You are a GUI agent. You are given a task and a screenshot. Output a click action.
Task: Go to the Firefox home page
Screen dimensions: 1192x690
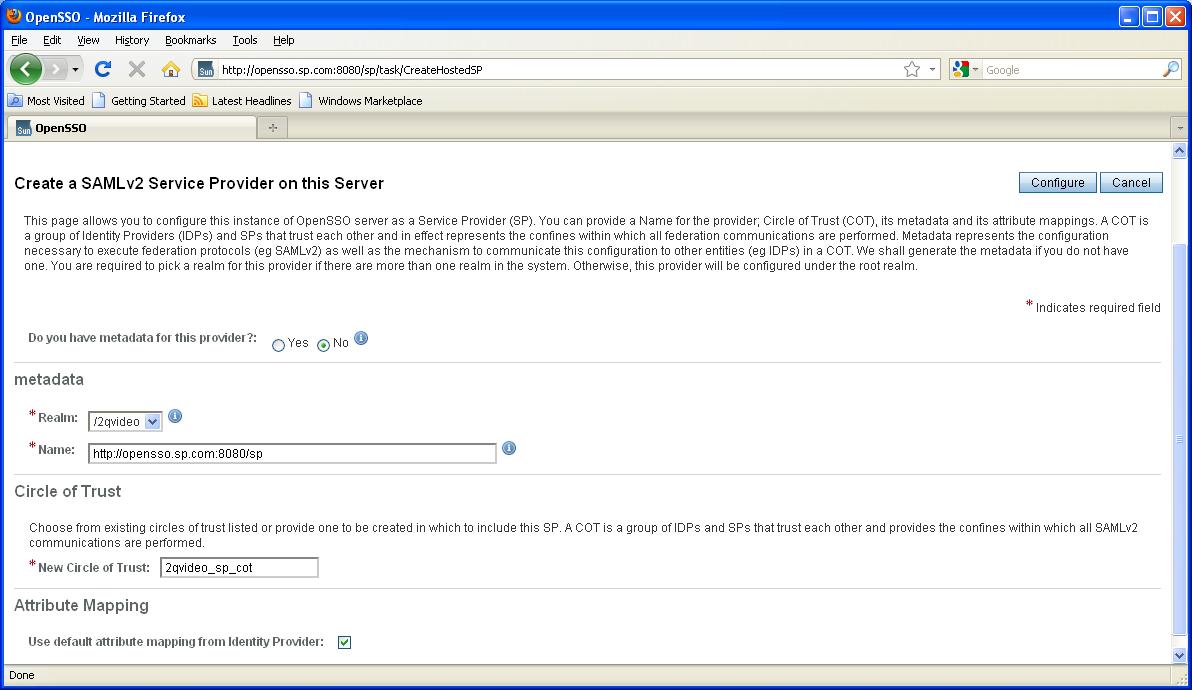(170, 70)
